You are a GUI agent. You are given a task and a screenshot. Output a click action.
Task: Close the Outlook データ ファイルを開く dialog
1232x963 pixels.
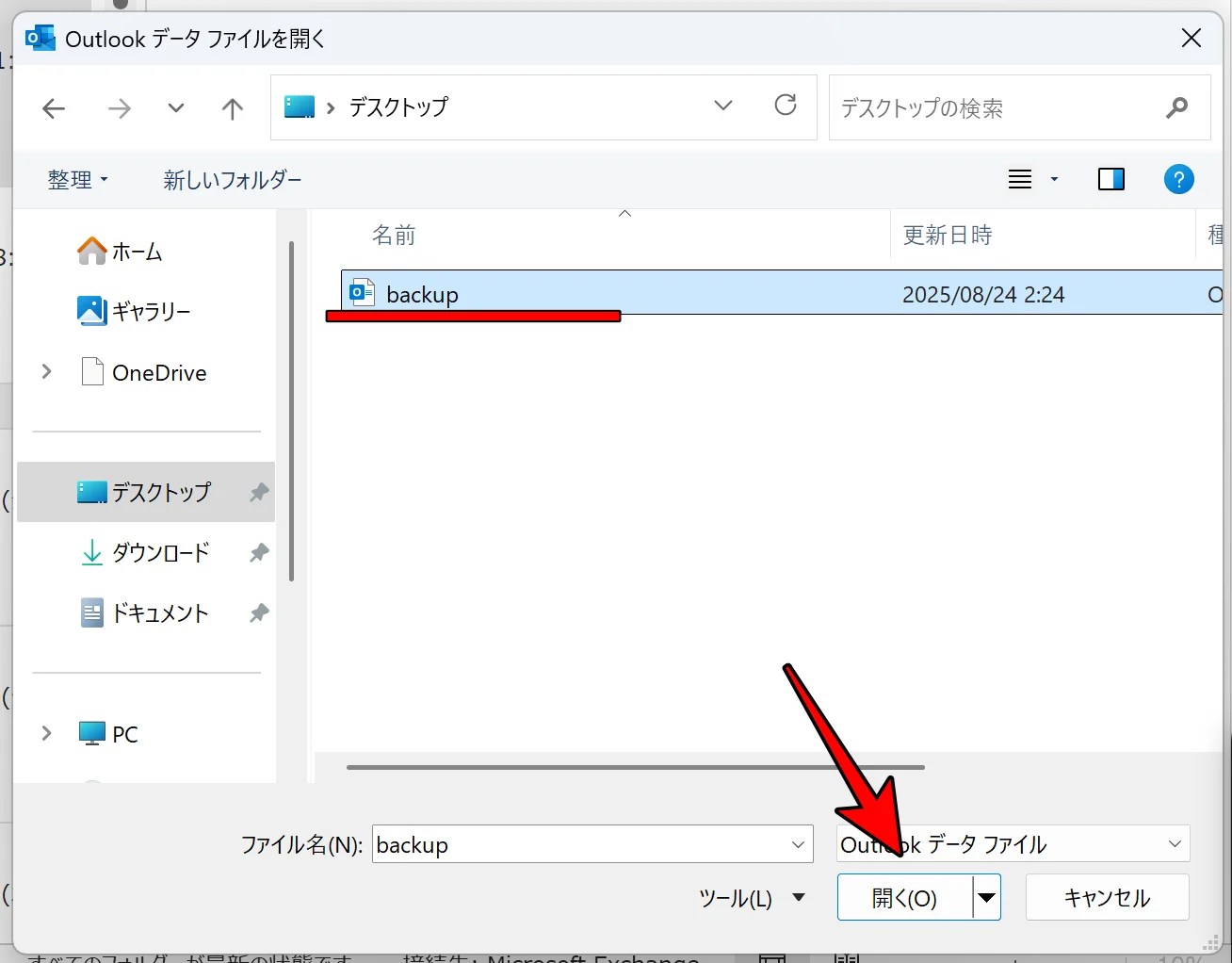pyautogui.click(x=1191, y=38)
